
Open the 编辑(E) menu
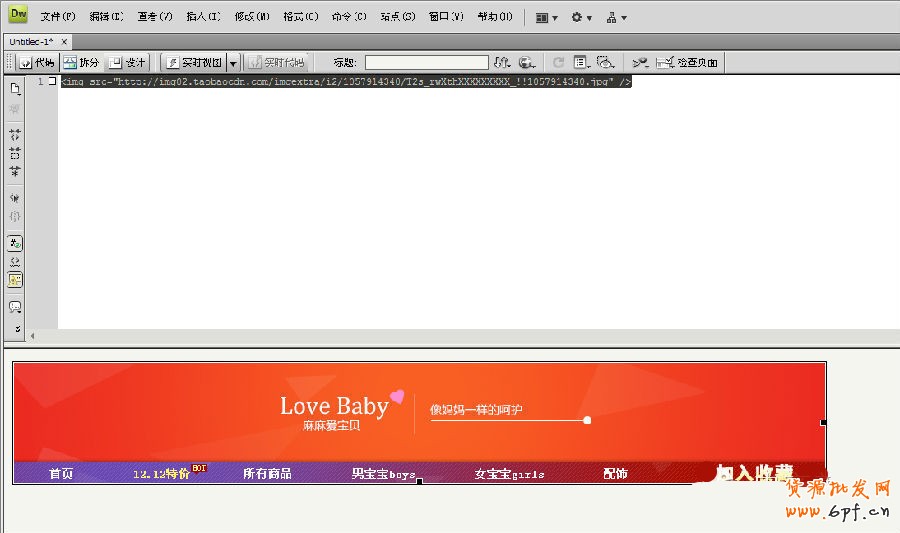106,17
